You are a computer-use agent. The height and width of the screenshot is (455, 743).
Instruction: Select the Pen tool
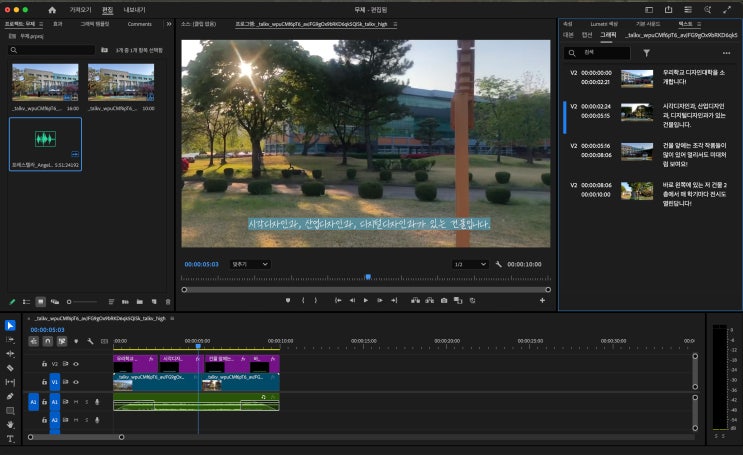pos(10,396)
